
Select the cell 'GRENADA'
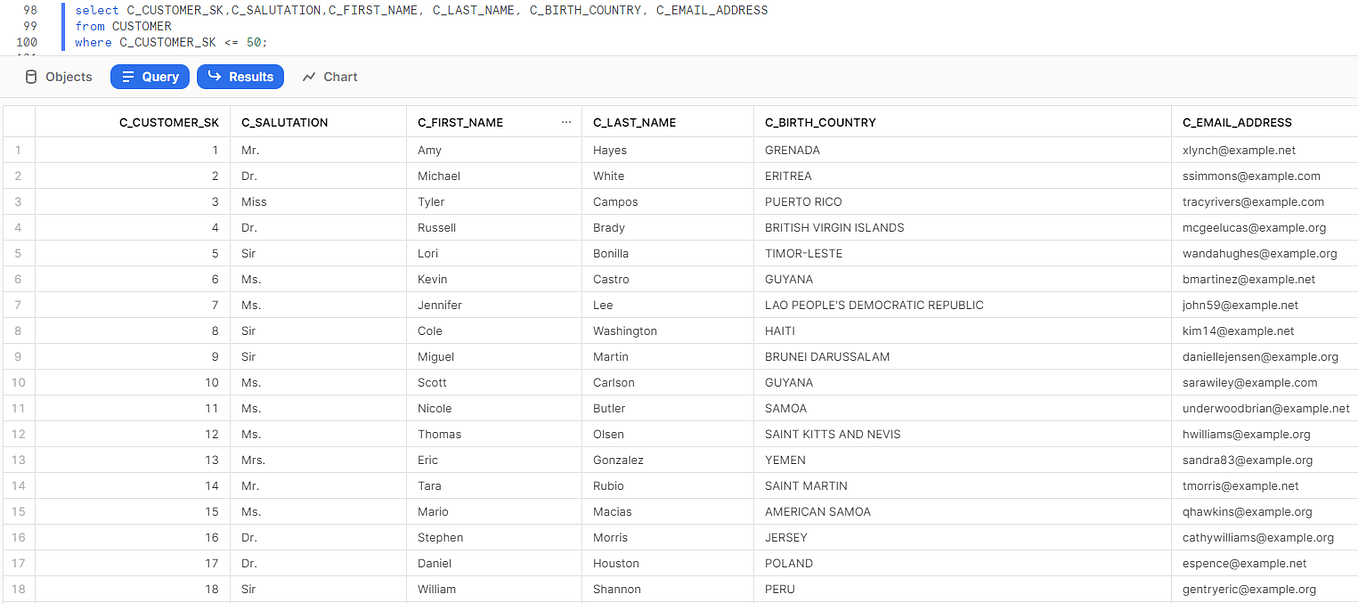point(792,150)
